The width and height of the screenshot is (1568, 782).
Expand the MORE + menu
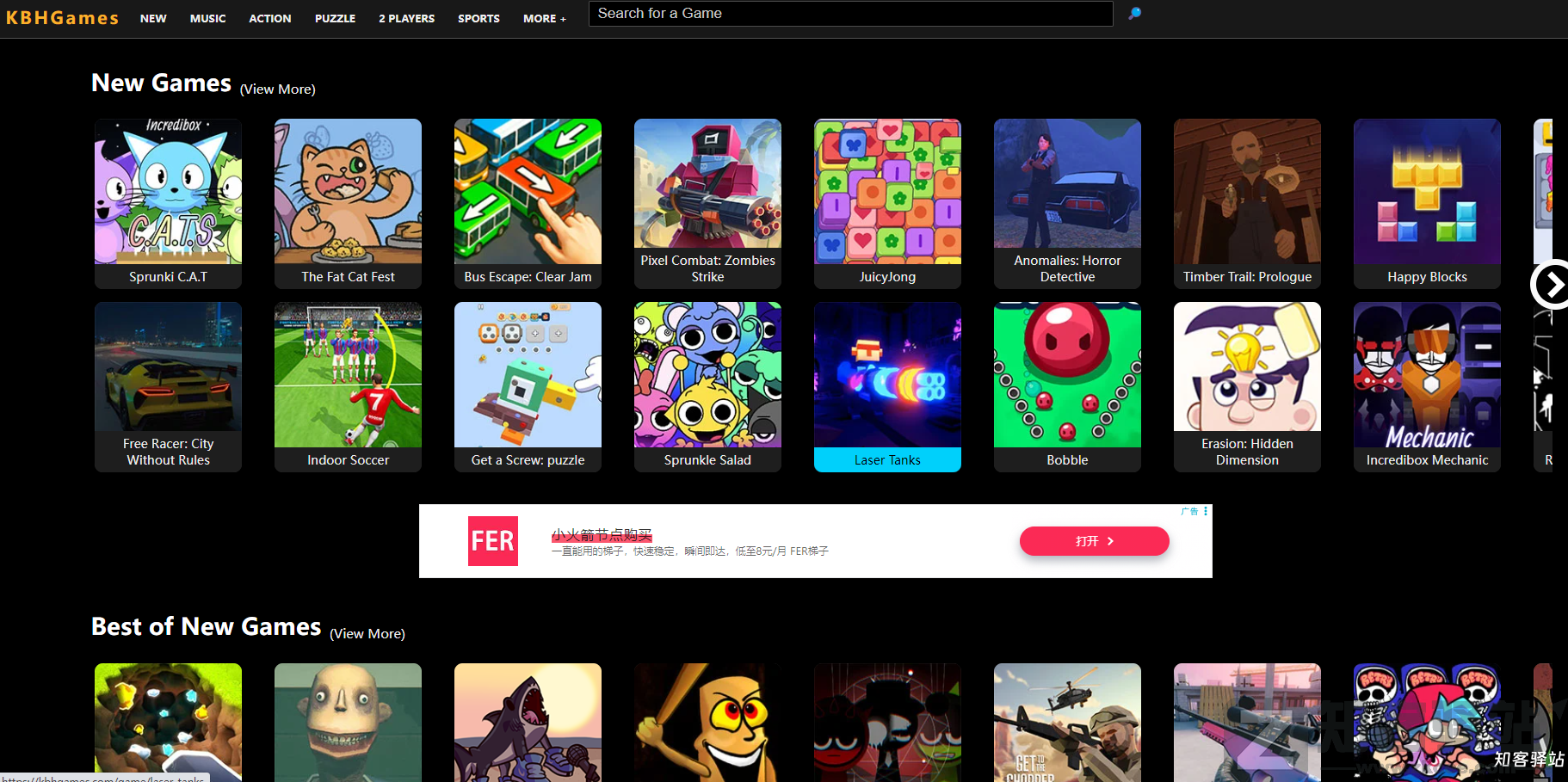pos(544,18)
